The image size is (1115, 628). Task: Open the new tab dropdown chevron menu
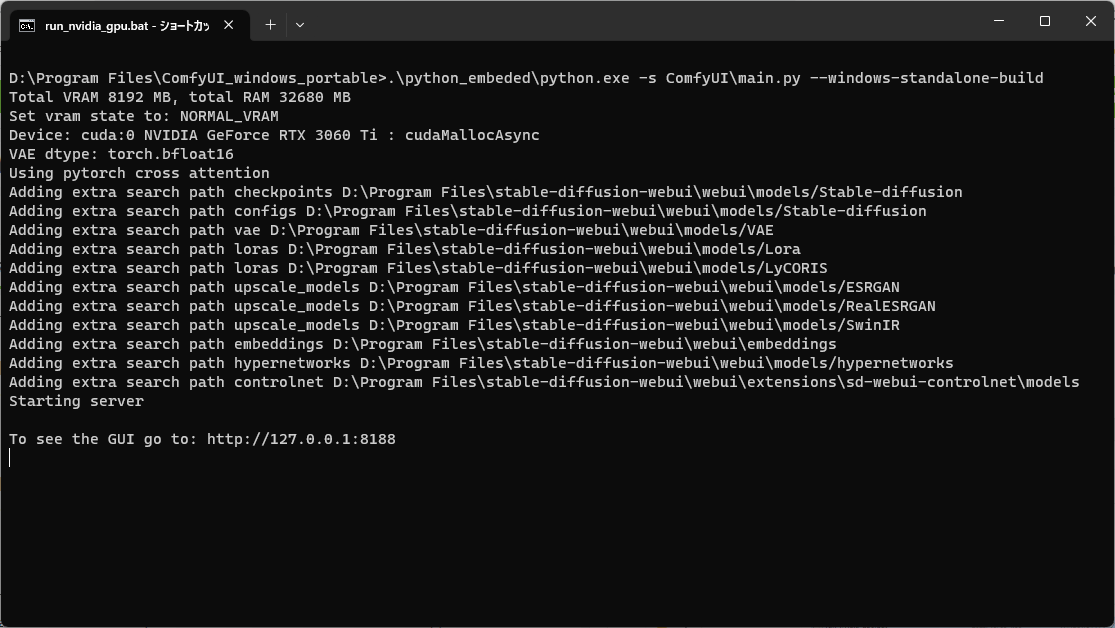(x=299, y=25)
